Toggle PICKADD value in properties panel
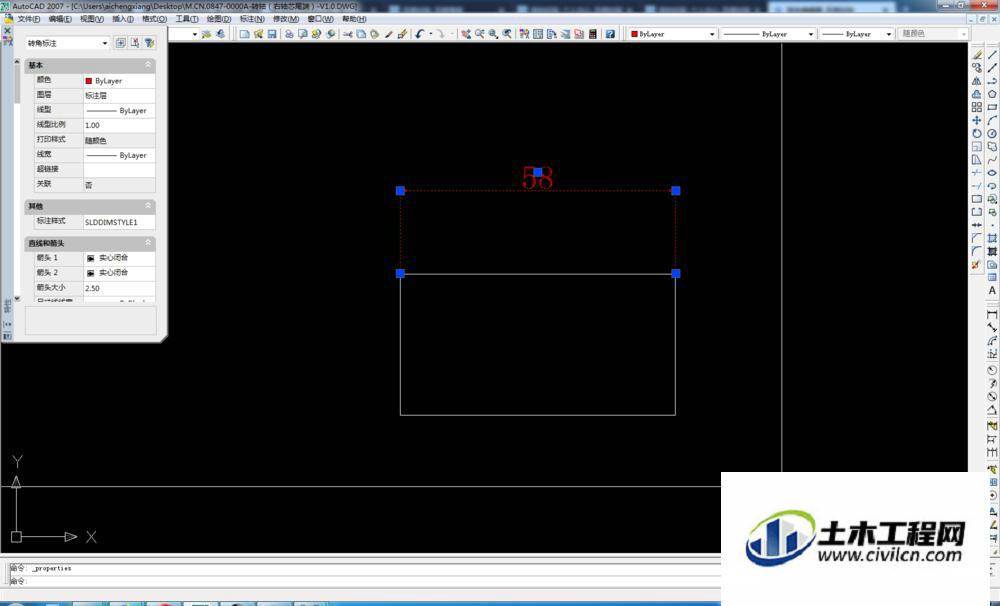Viewport: 1000px width, 606px height. (x=121, y=43)
